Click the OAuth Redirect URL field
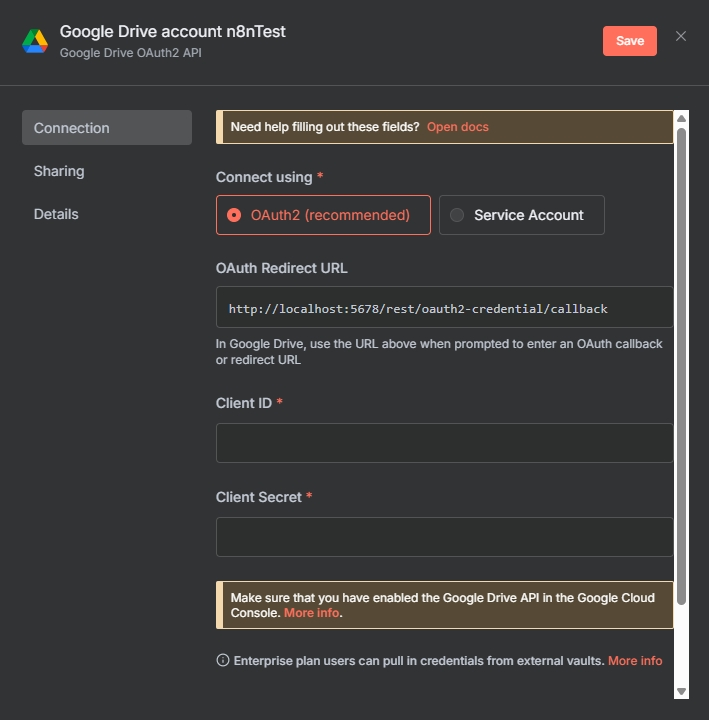709x720 pixels. [445, 307]
